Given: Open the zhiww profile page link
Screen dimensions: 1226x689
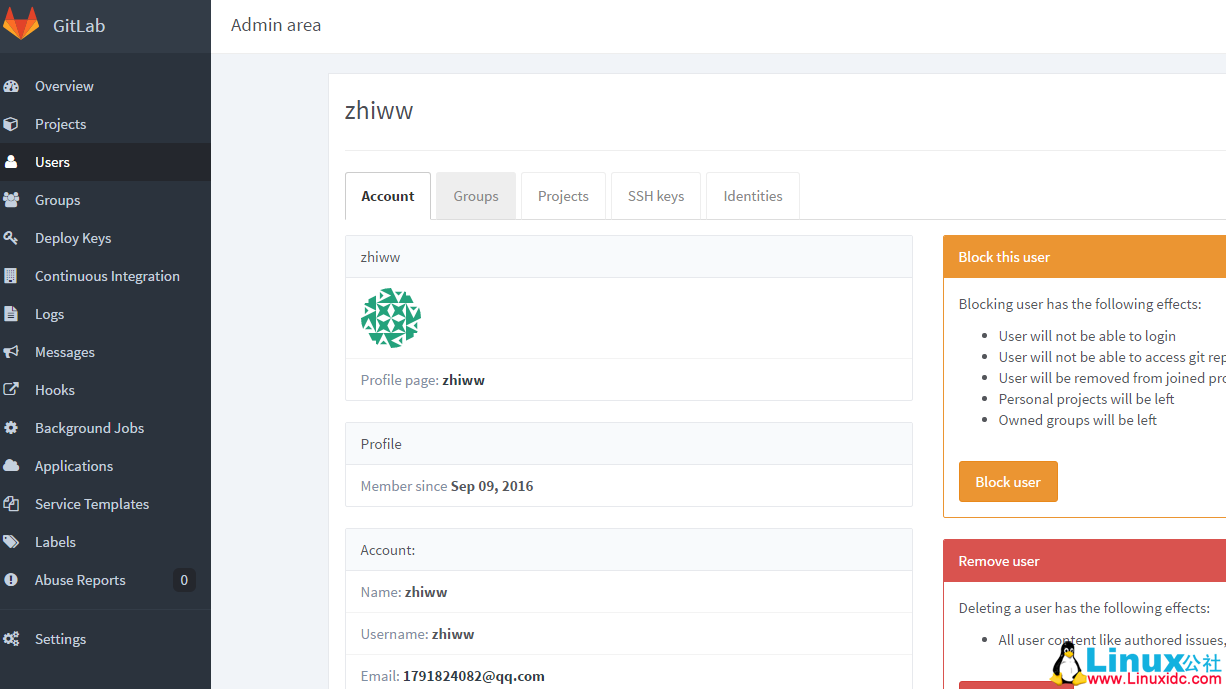Looking at the screenshot, I should (x=463, y=380).
